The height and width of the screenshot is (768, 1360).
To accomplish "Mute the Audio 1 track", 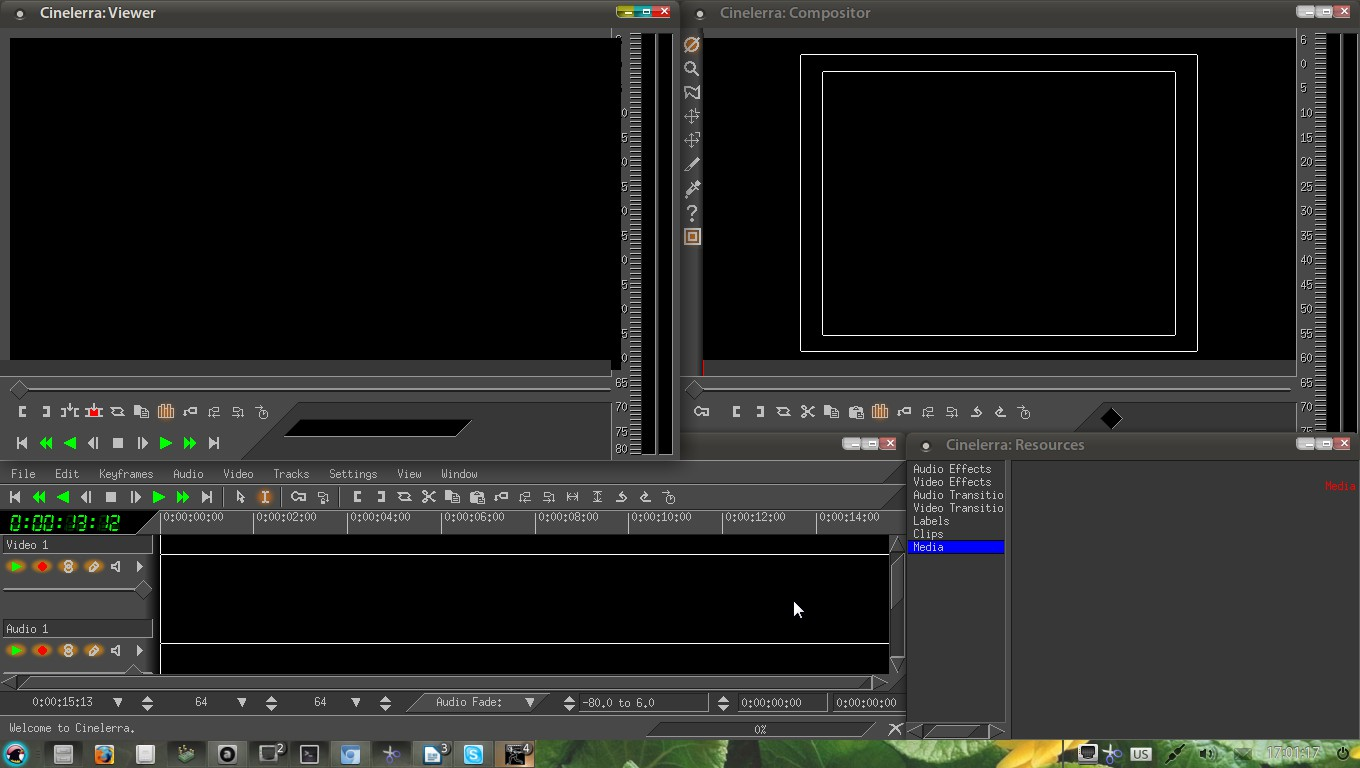I will (117, 651).
